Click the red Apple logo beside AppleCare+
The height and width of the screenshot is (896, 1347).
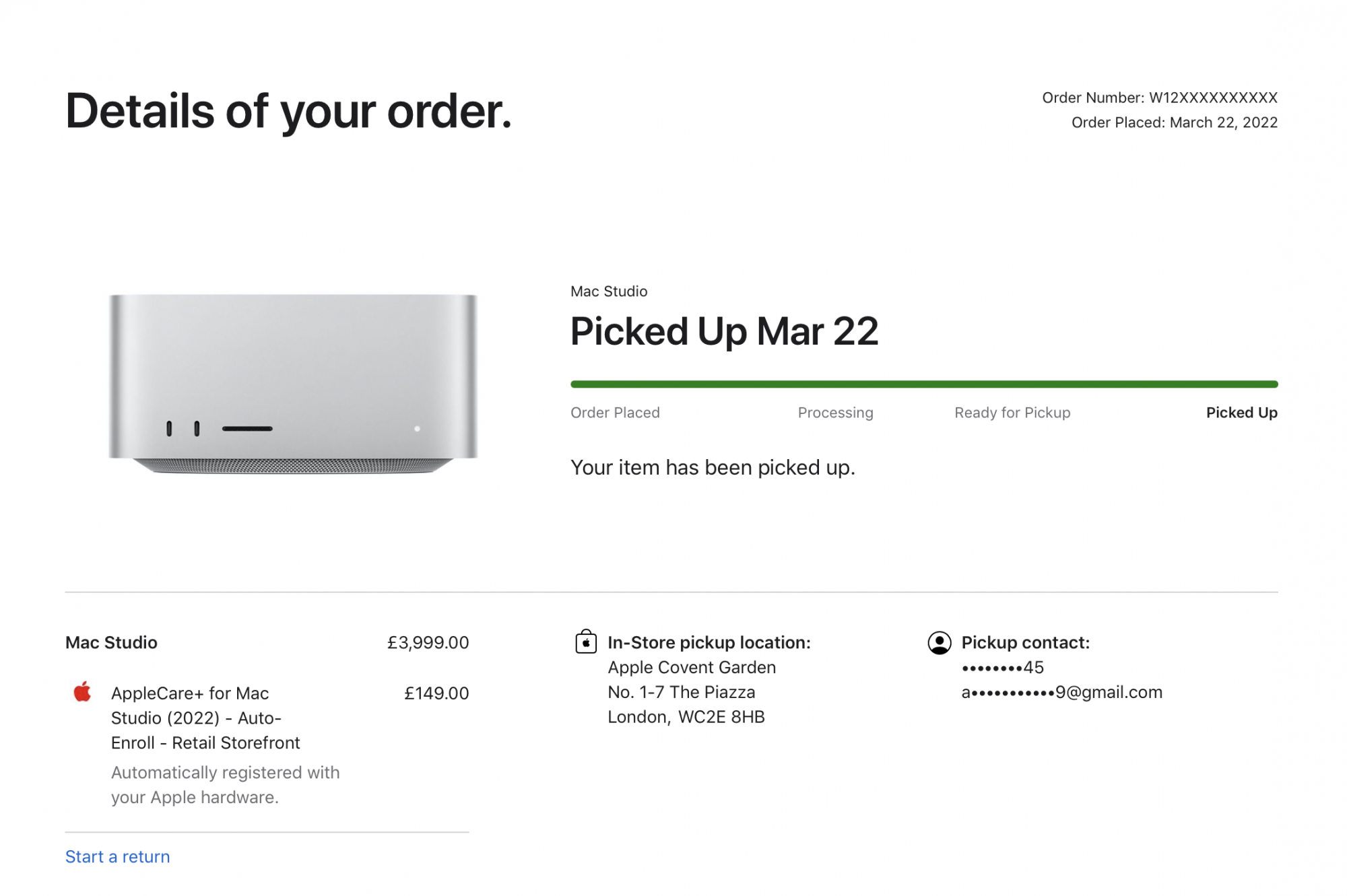82,691
